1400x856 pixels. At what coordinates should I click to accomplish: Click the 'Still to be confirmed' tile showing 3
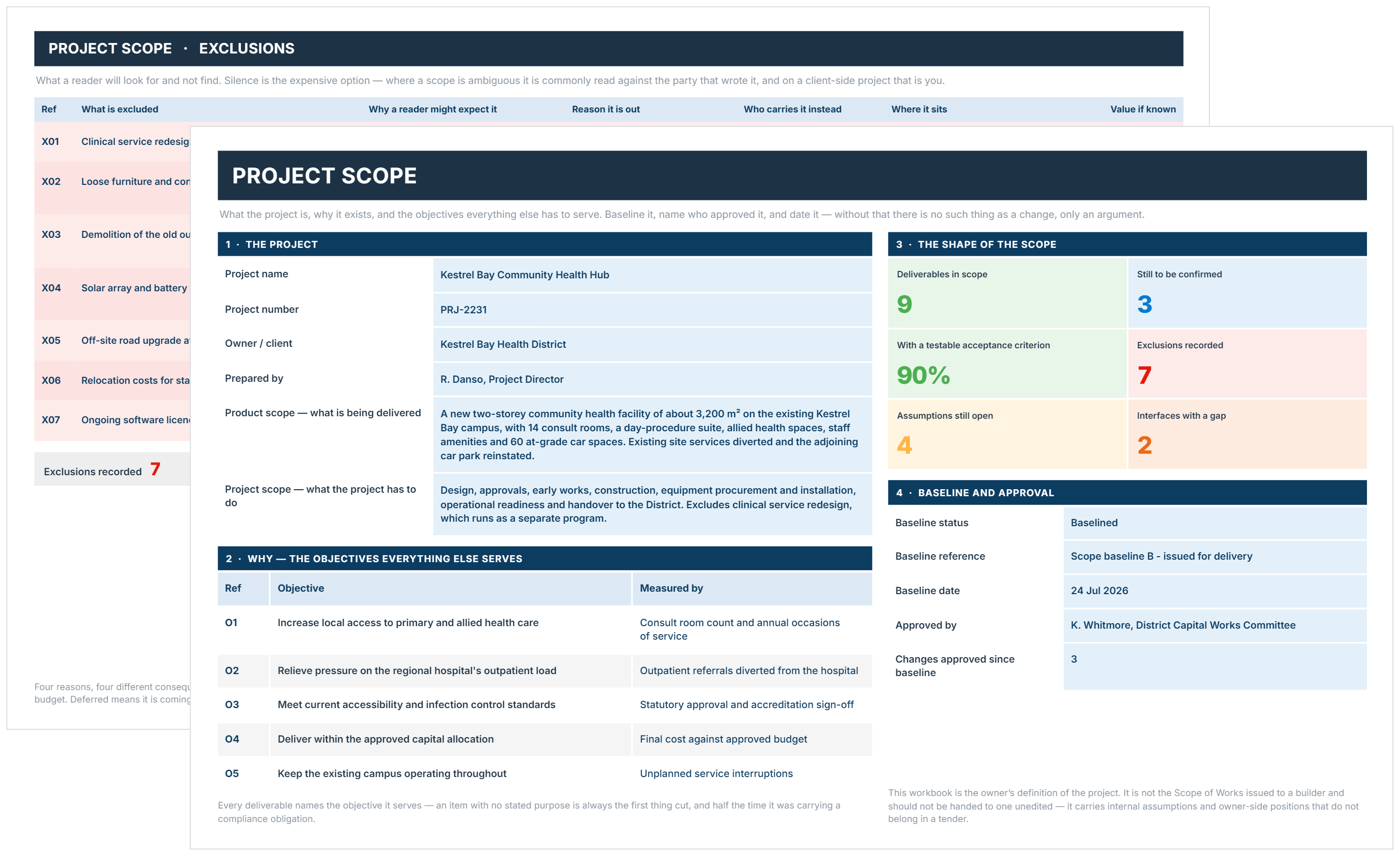pos(1247,293)
